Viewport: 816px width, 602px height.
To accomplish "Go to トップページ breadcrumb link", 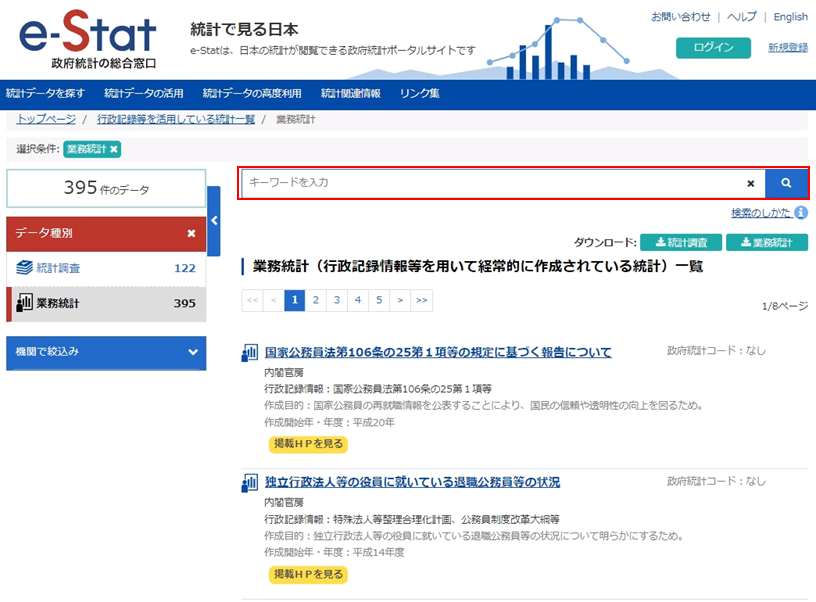I will tap(46, 119).
